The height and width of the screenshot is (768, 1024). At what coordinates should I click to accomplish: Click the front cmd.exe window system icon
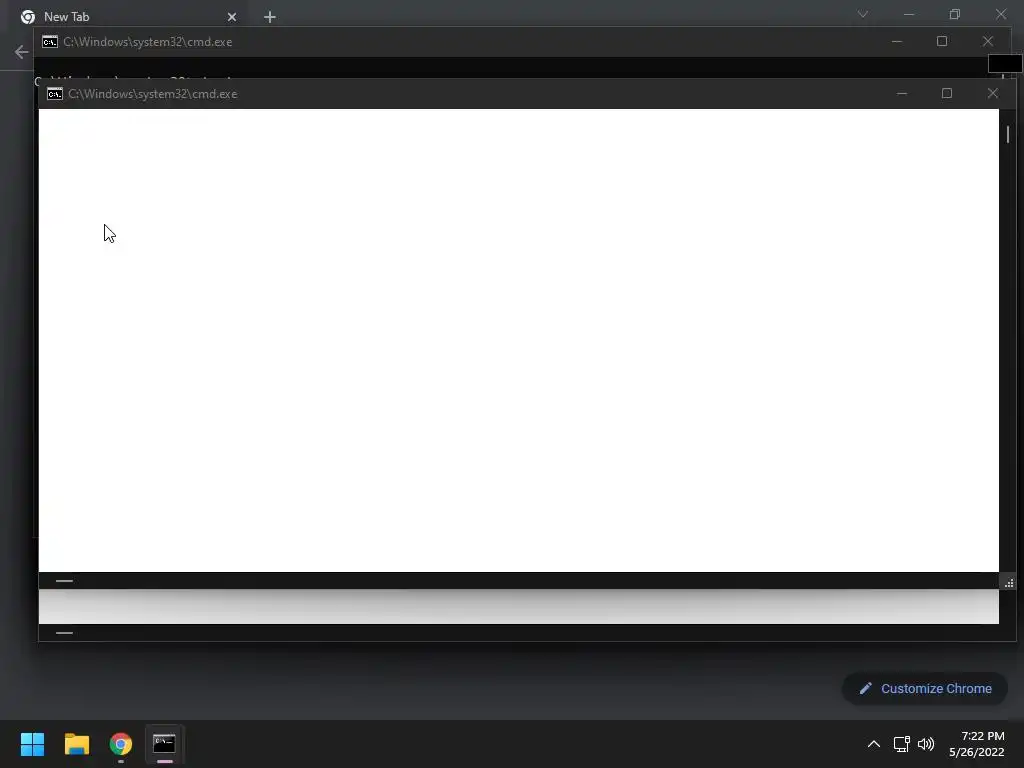click(55, 94)
